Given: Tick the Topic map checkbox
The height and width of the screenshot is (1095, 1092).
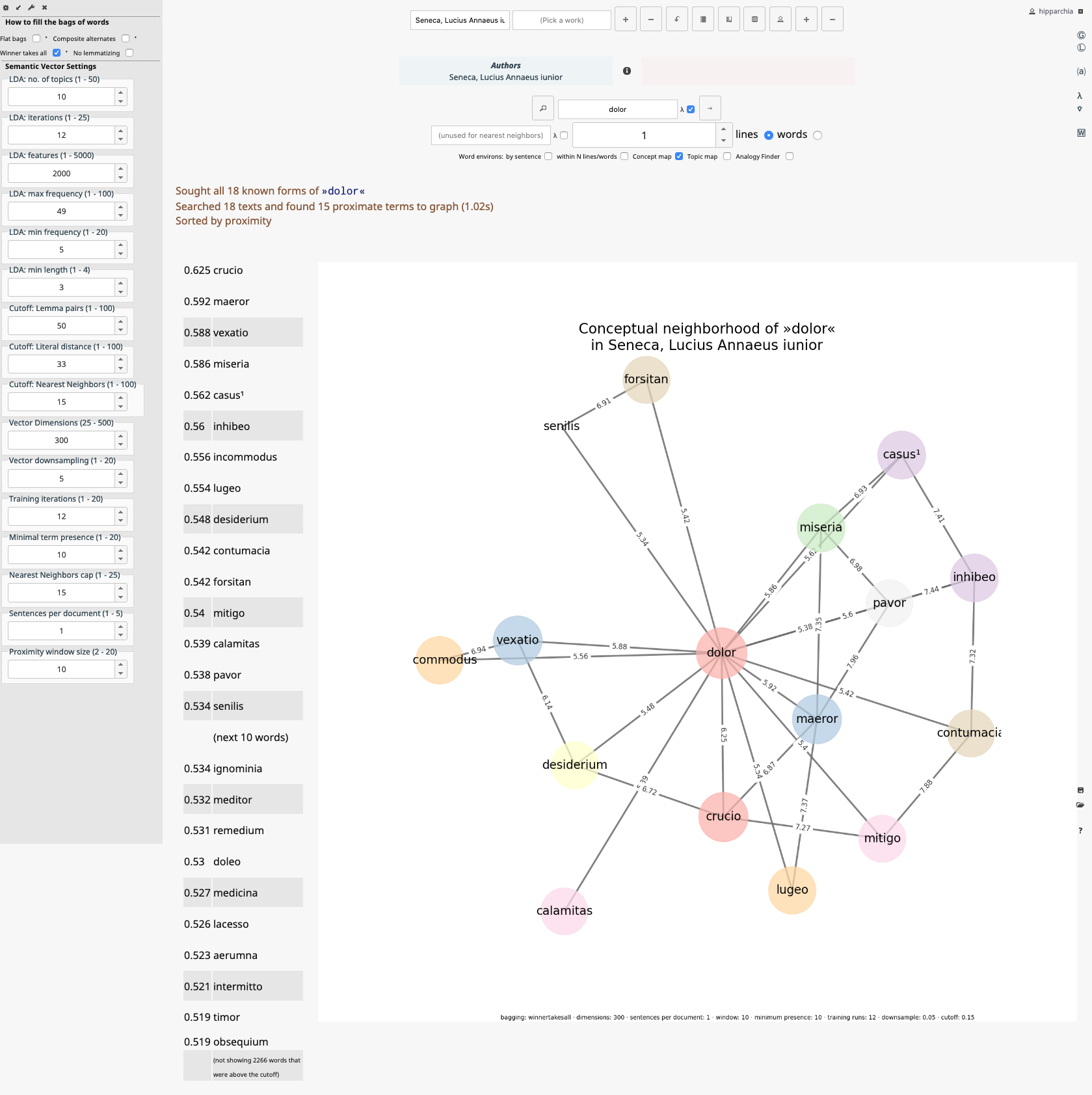Looking at the screenshot, I should 727,156.
